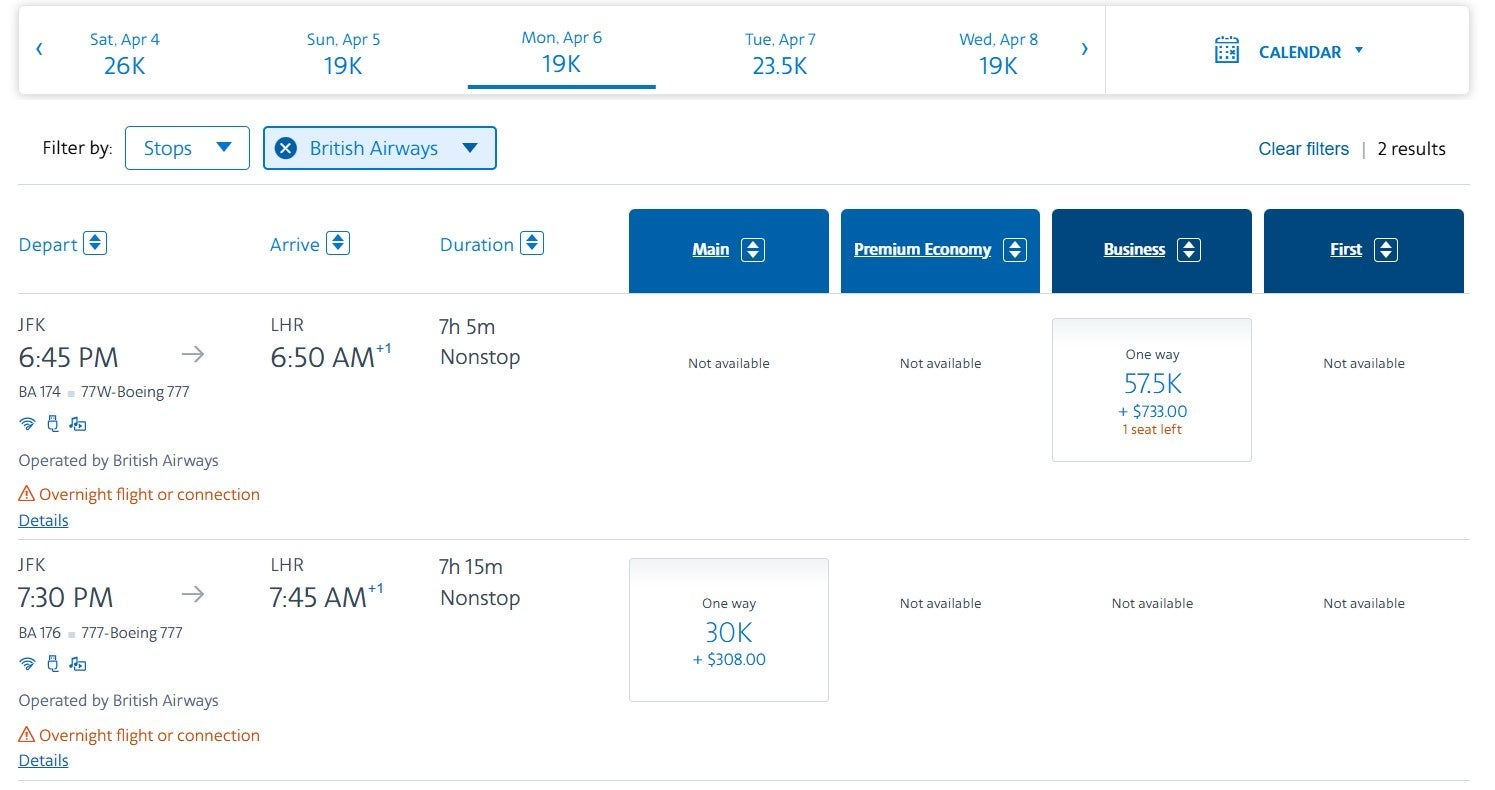
Task: Click Wi-Fi icon for BA 176
Action: [27, 664]
